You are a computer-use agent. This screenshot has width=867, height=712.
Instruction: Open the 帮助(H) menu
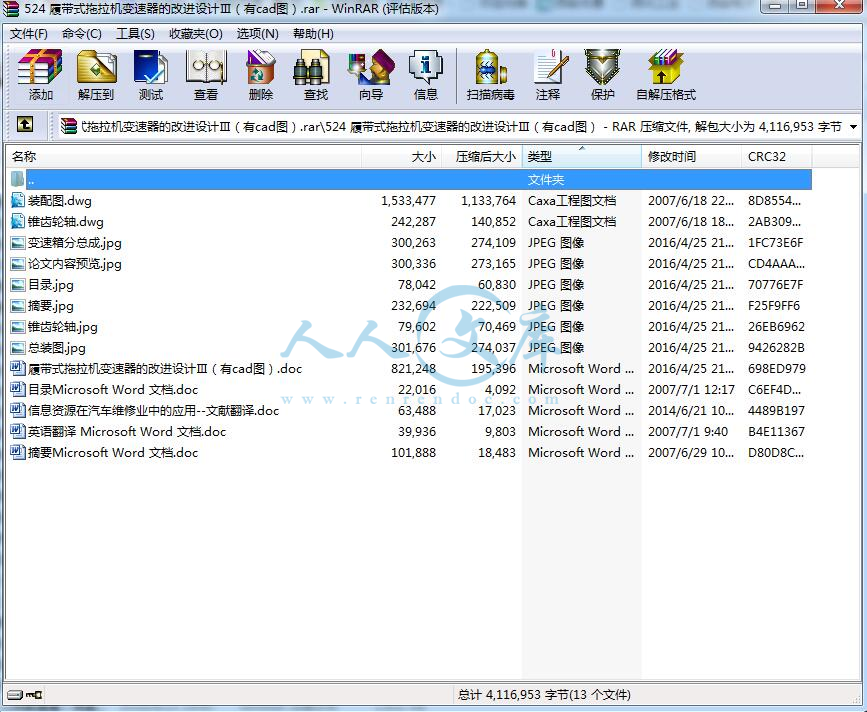313,34
